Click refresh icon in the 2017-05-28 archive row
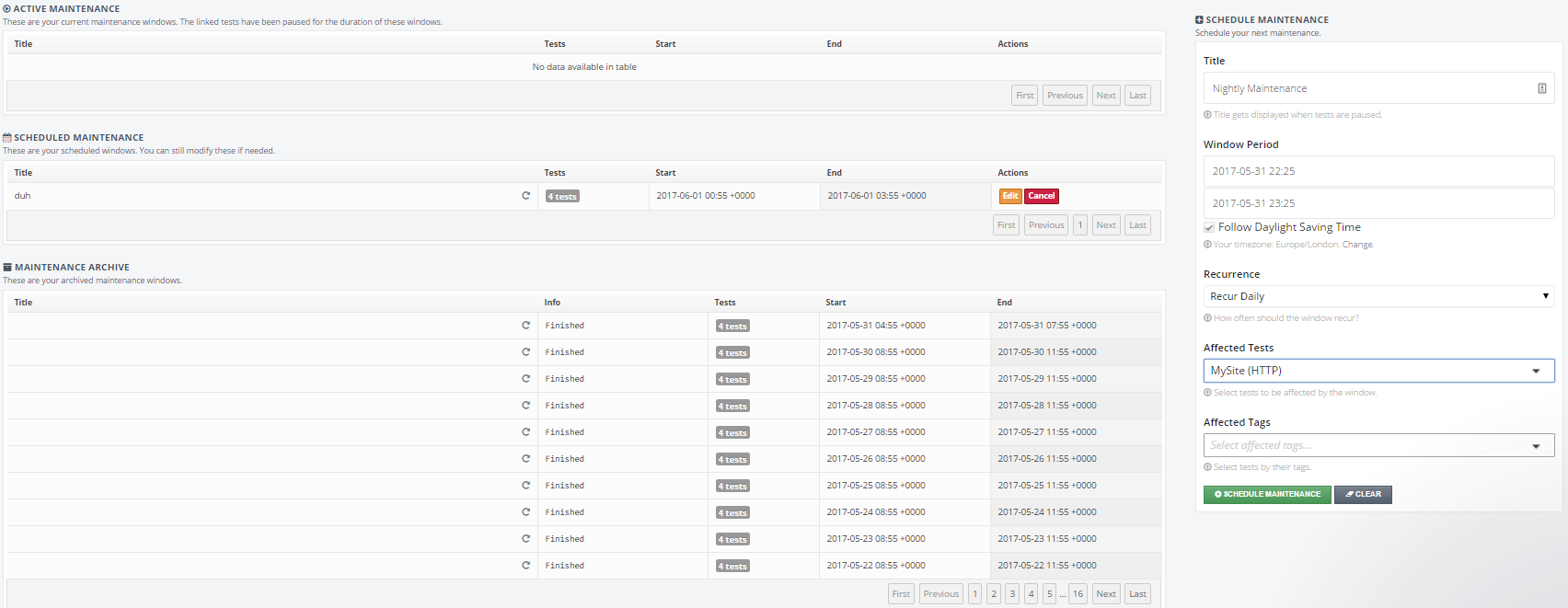 (x=526, y=406)
